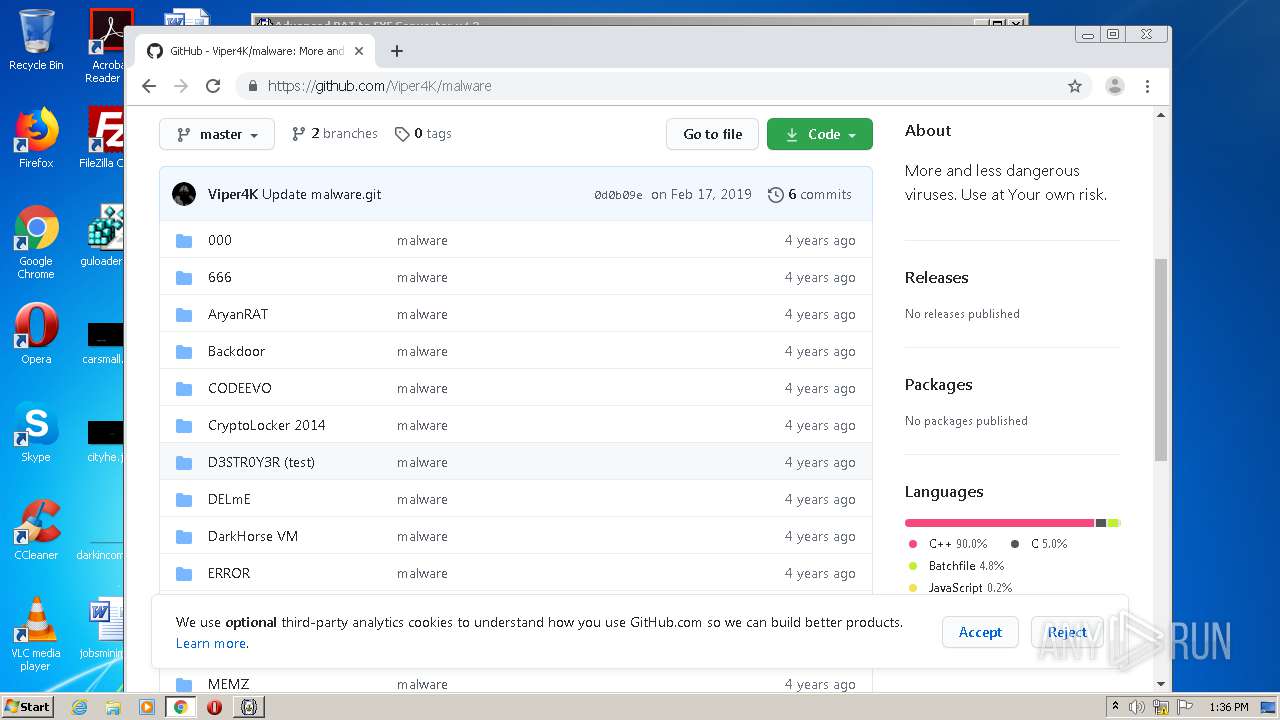1280x720 pixels.
Task: Click the Batchfile 4.8% language
Action: point(956,566)
